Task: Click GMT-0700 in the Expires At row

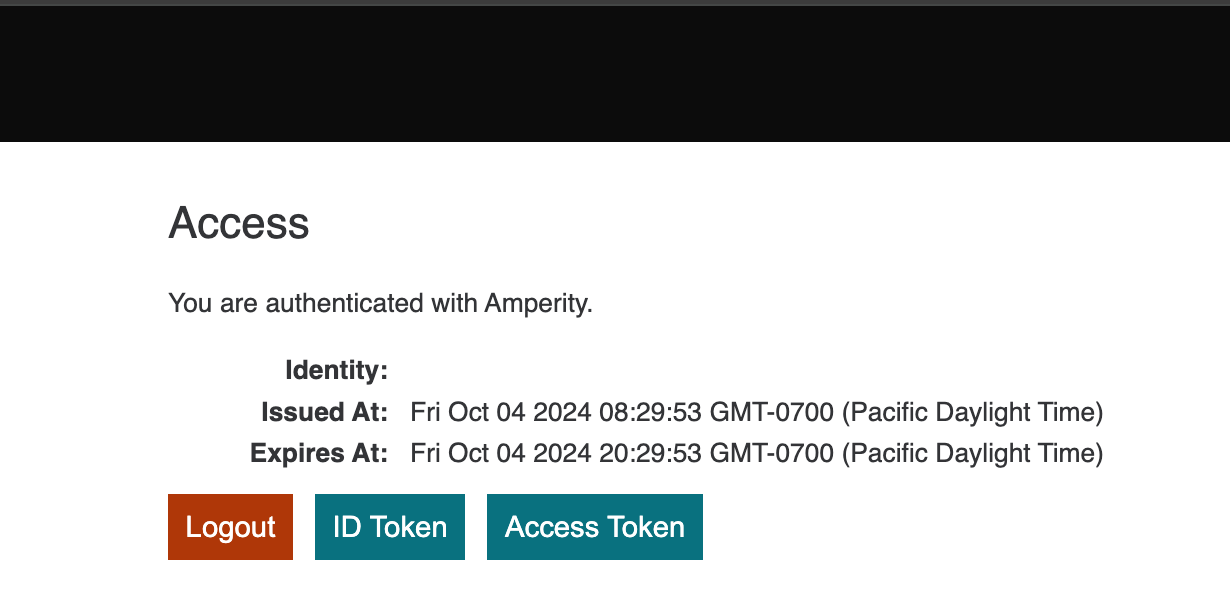Action: tap(771, 453)
